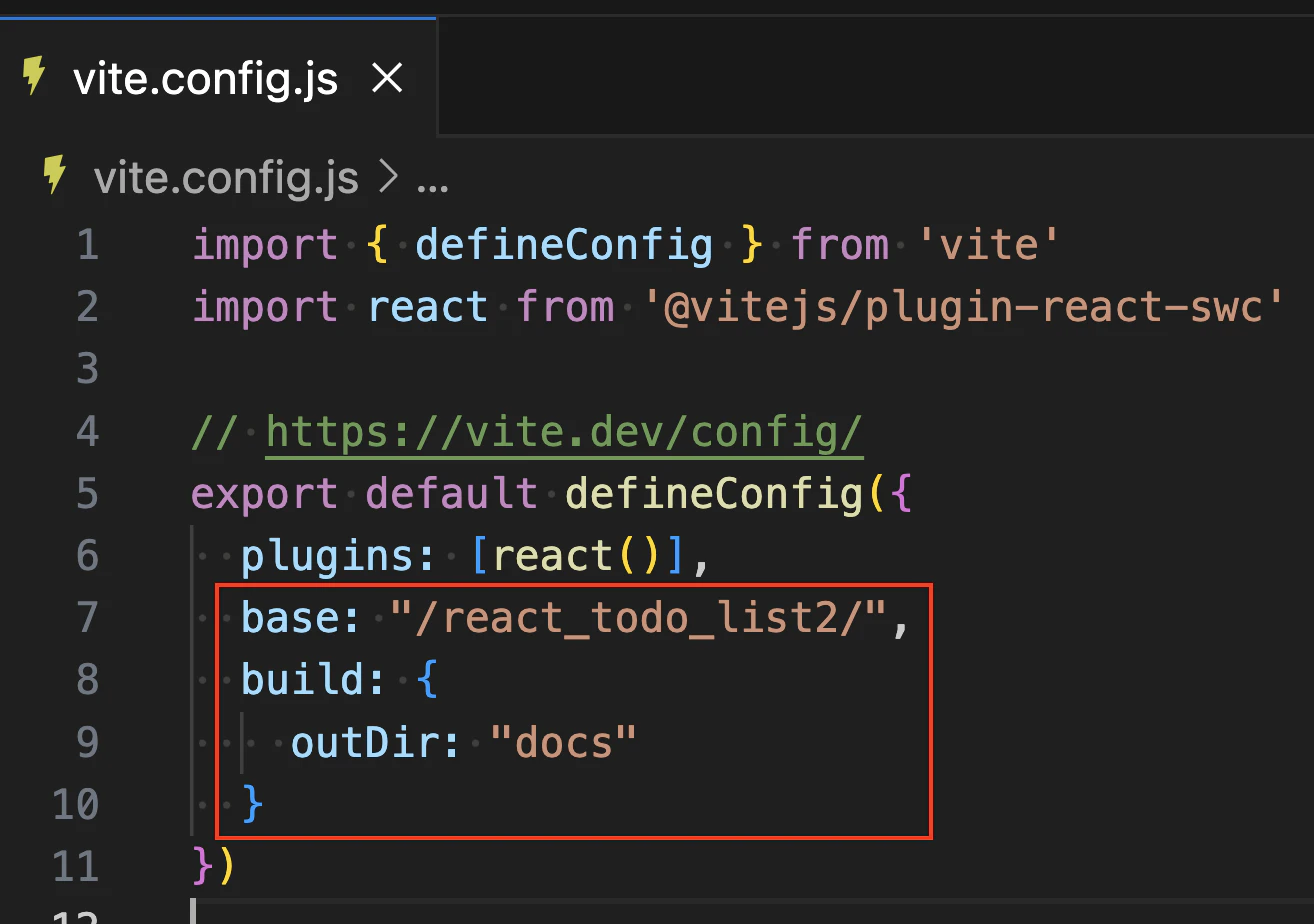Click line number 1 in the gutter
Screen dimensions: 1314x924
tap(87, 244)
